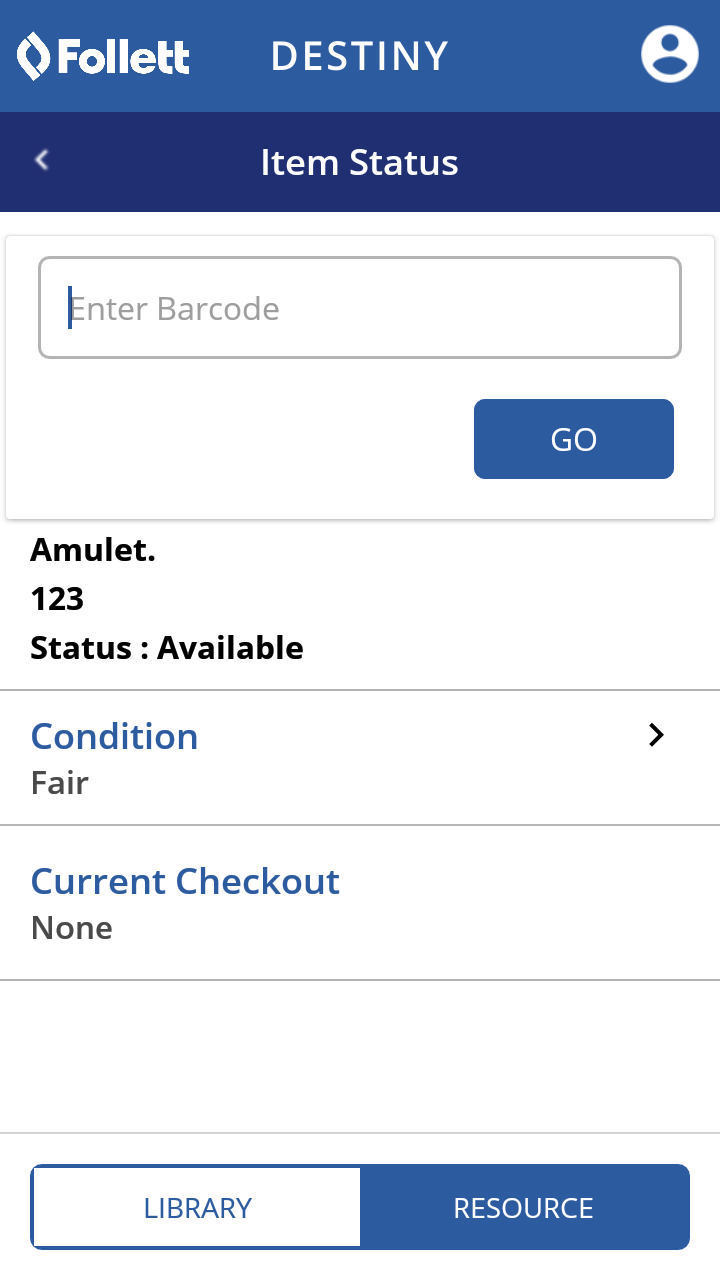Click the DESTINY header title

pos(359,56)
